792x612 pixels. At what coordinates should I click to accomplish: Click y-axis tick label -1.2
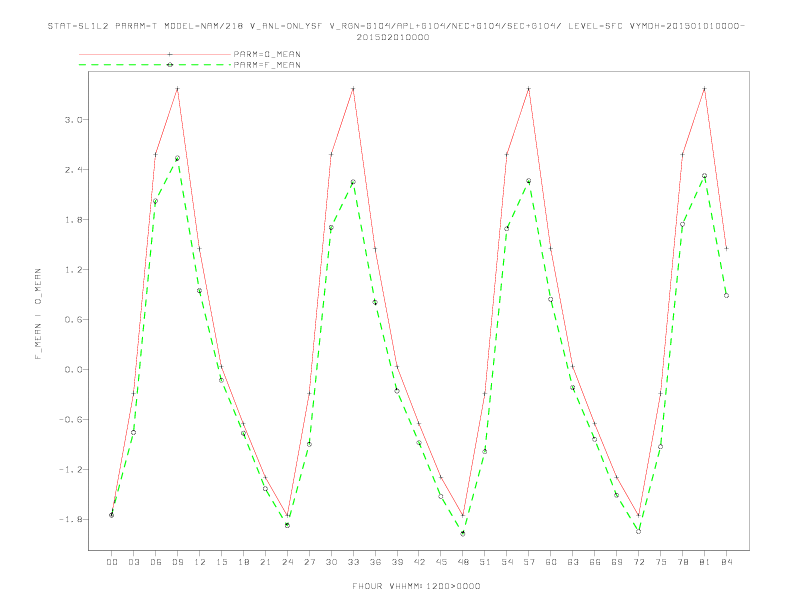click(x=70, y=470)
